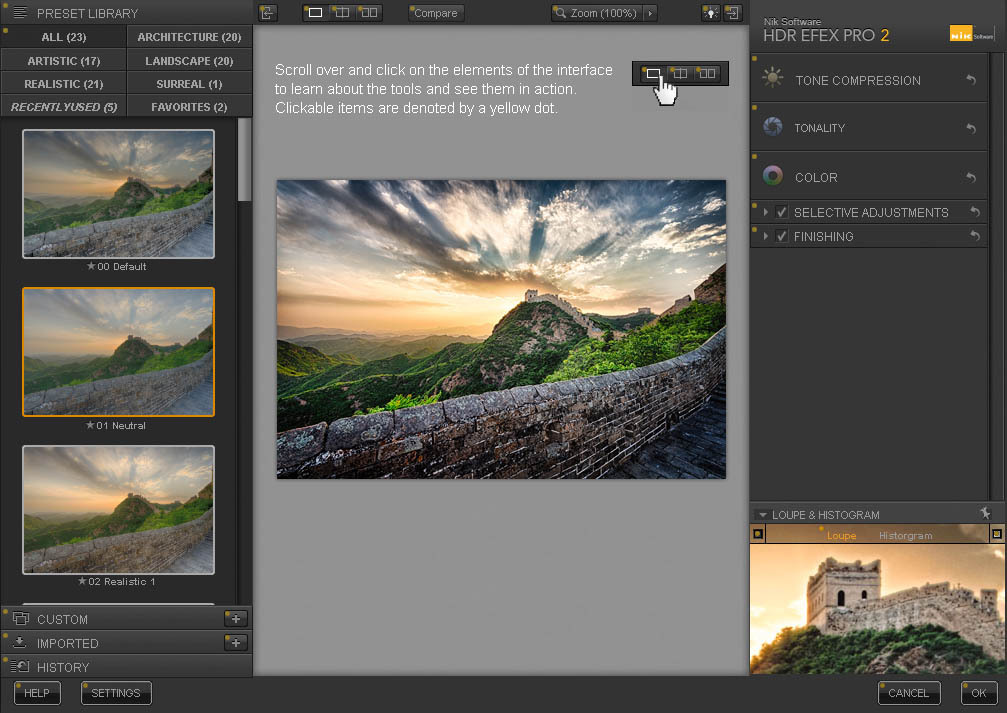Viewport: 1007px width, 713px height.
Task: Expand the Selective Adjustments section
Action: [766, 212]
